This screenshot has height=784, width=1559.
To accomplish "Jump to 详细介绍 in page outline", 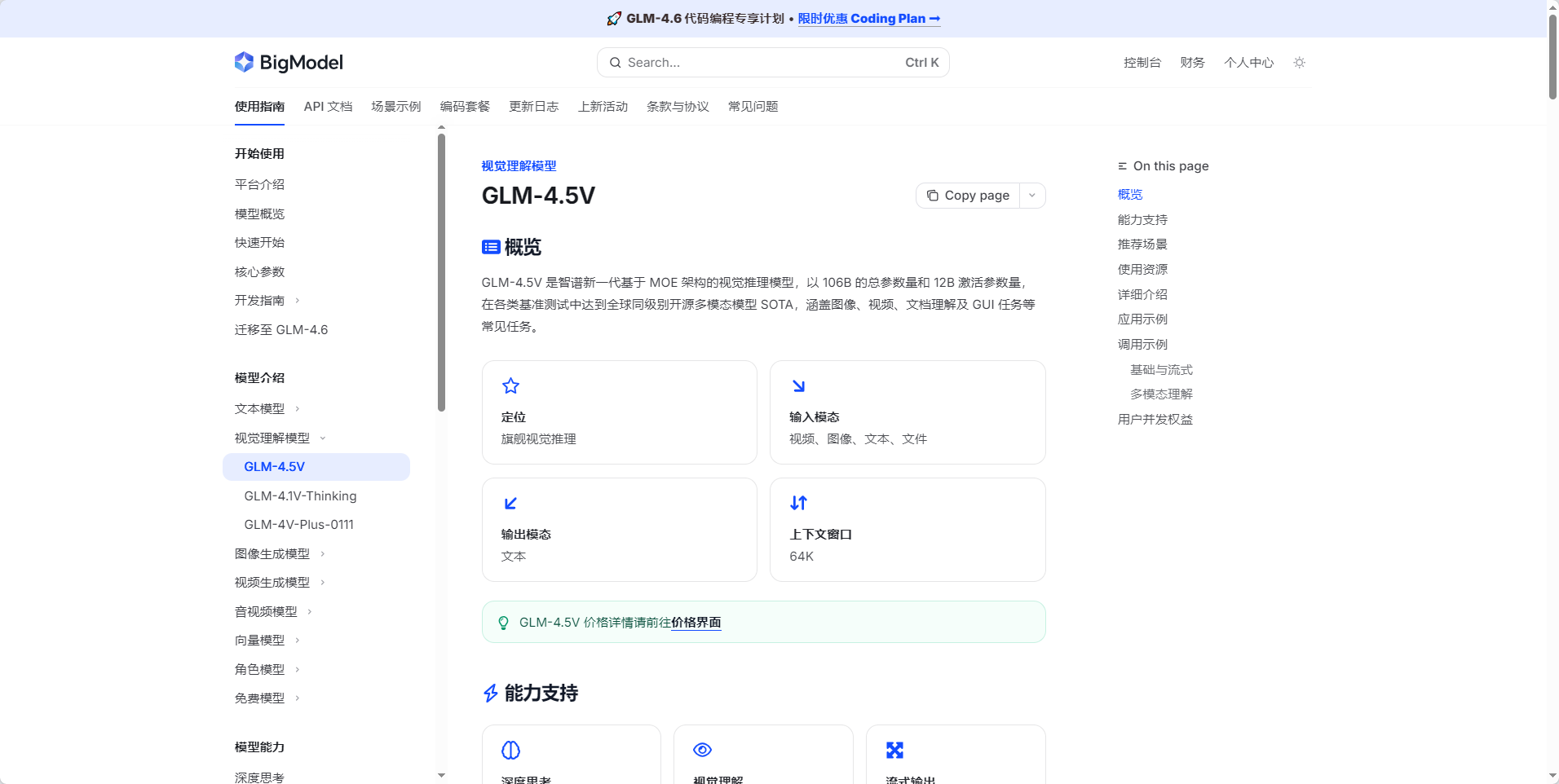I will (1142, 295).
